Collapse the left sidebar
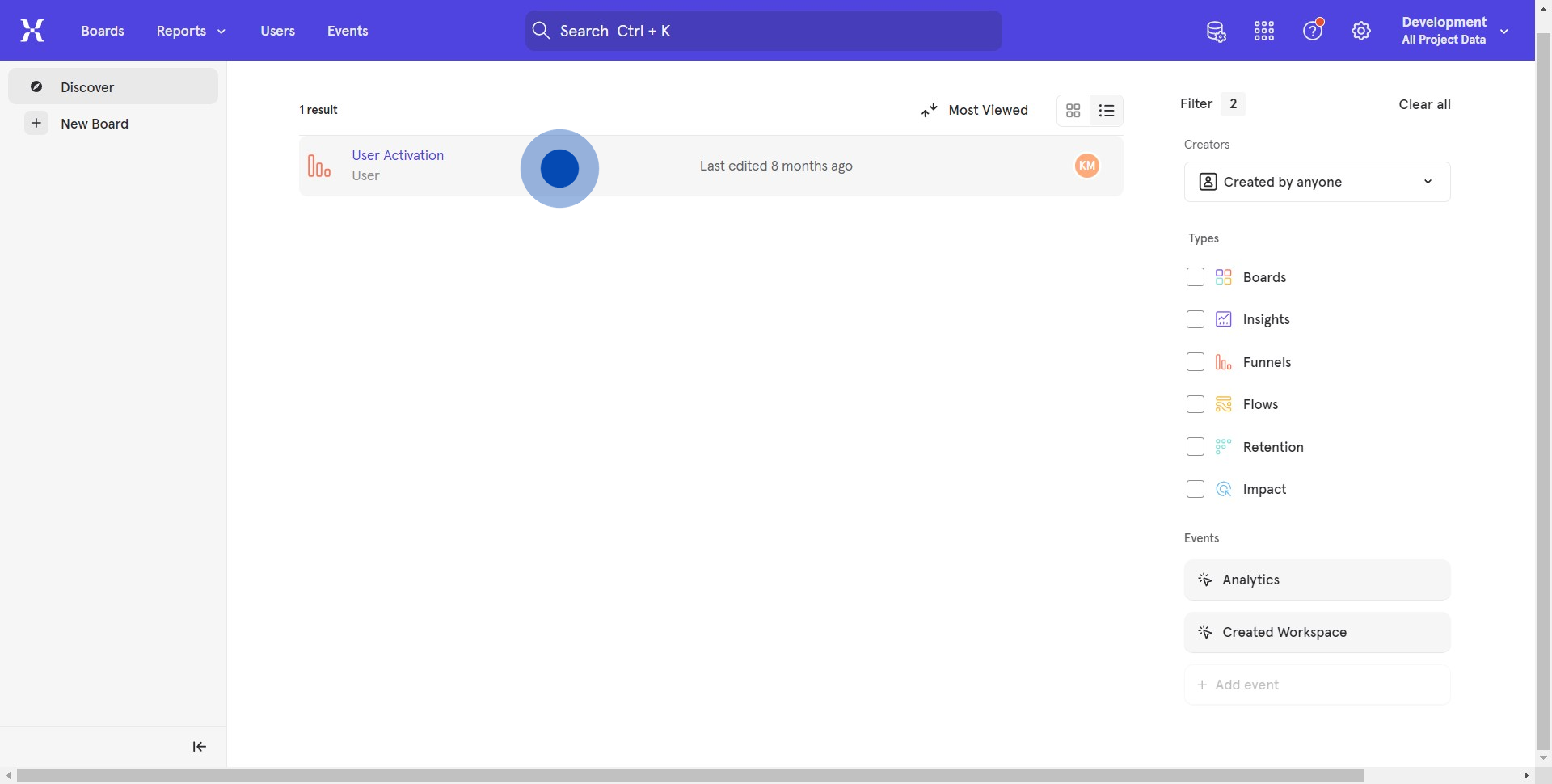The height and width of the screenshot is (784, 1552). coord(199,747)
